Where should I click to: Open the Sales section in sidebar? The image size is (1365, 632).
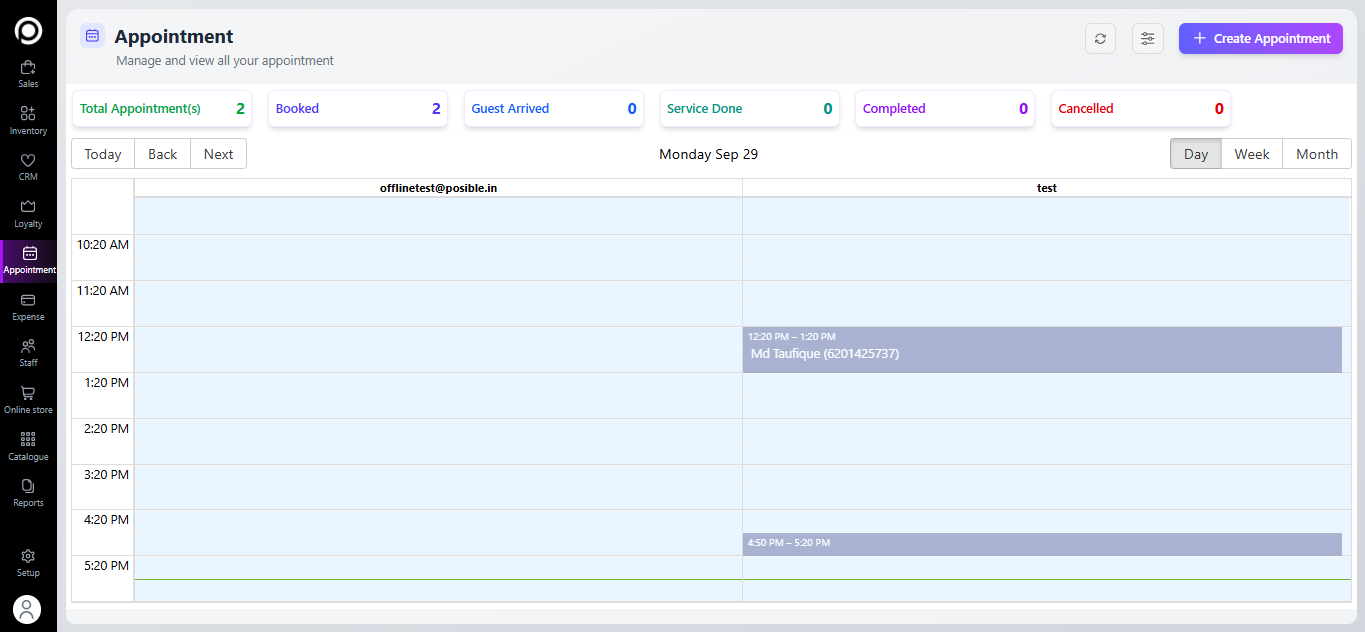28,74
